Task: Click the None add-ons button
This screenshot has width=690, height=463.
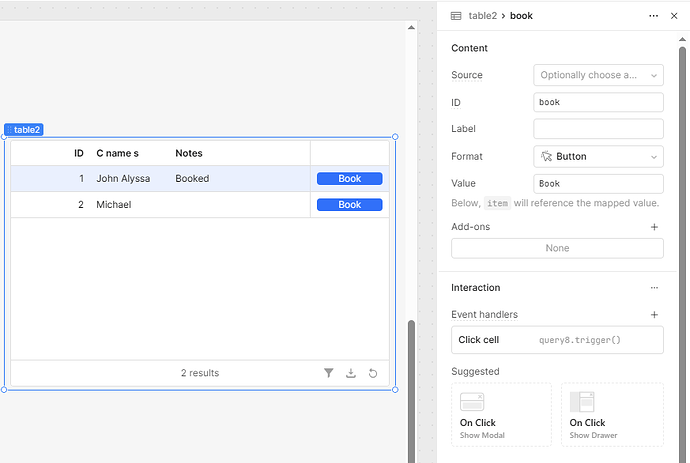Action: pyautogui.click(x=557, y=248)
